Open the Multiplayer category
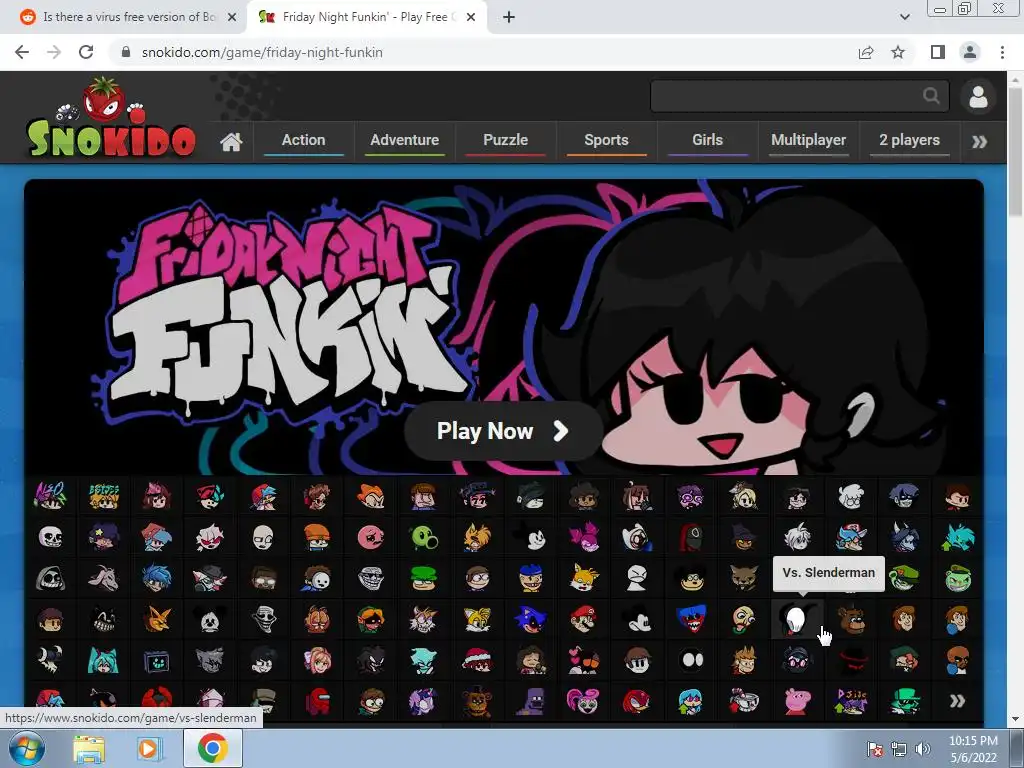This screenshot has height=768, width=1024. (808, 140)
